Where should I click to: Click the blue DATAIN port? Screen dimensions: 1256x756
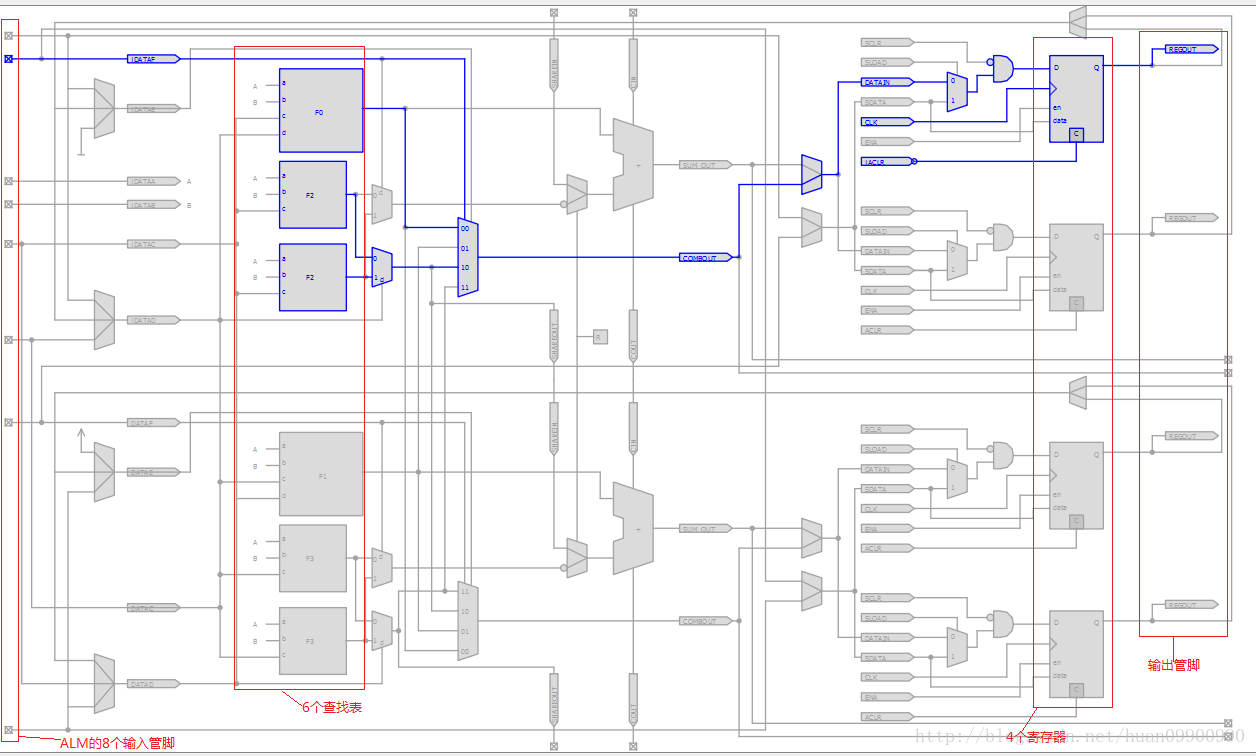click(887, 82)
